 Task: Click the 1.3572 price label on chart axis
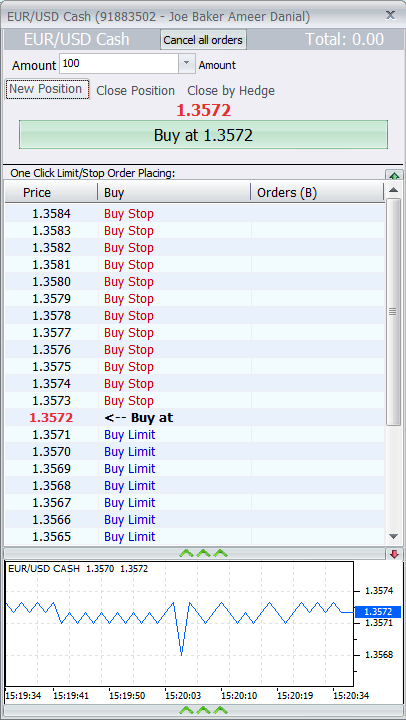[x=378, y=612]
